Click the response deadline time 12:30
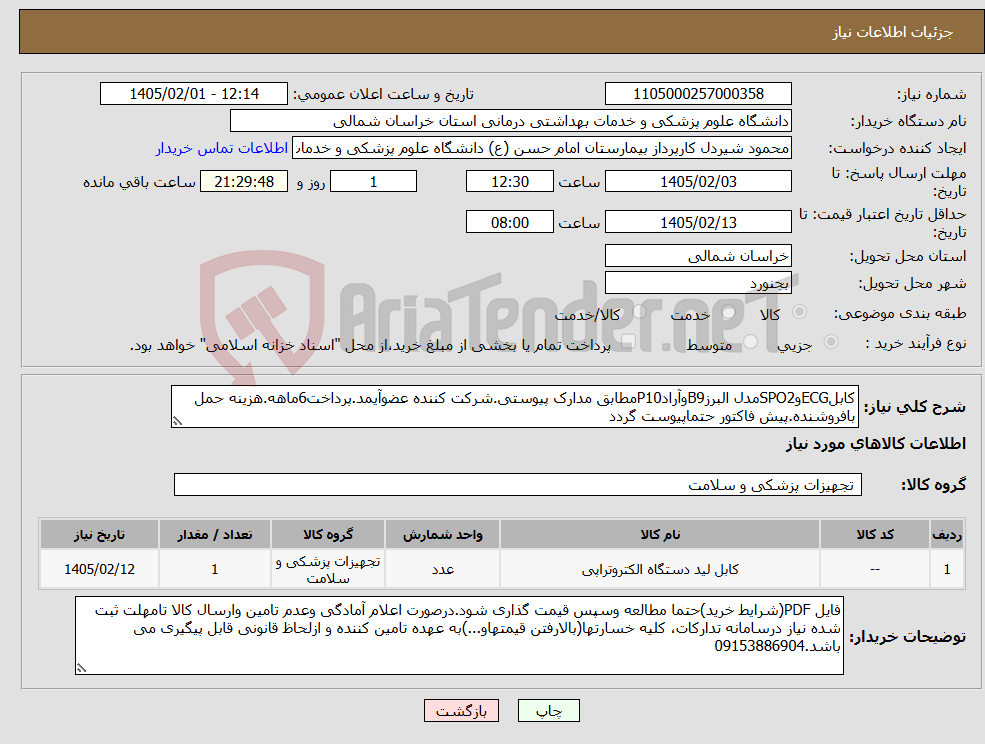This screenshot has width=985, height=744. pos(509,182)
